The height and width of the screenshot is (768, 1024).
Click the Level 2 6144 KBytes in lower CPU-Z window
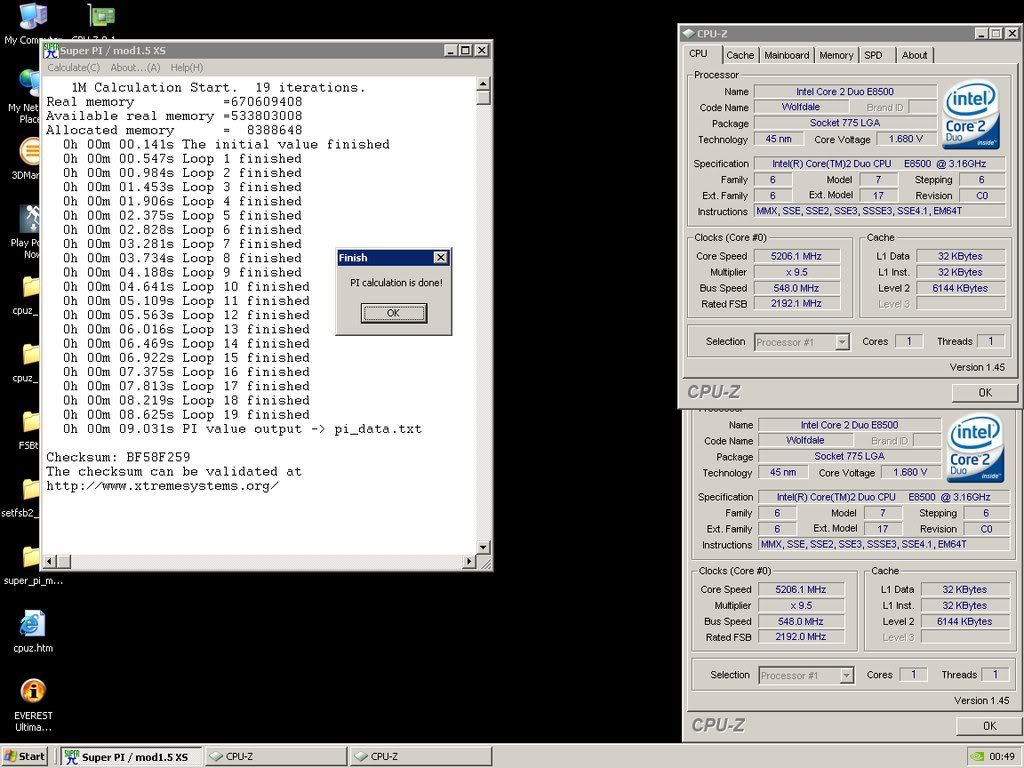pyautogui.click(x=965, y=621)
